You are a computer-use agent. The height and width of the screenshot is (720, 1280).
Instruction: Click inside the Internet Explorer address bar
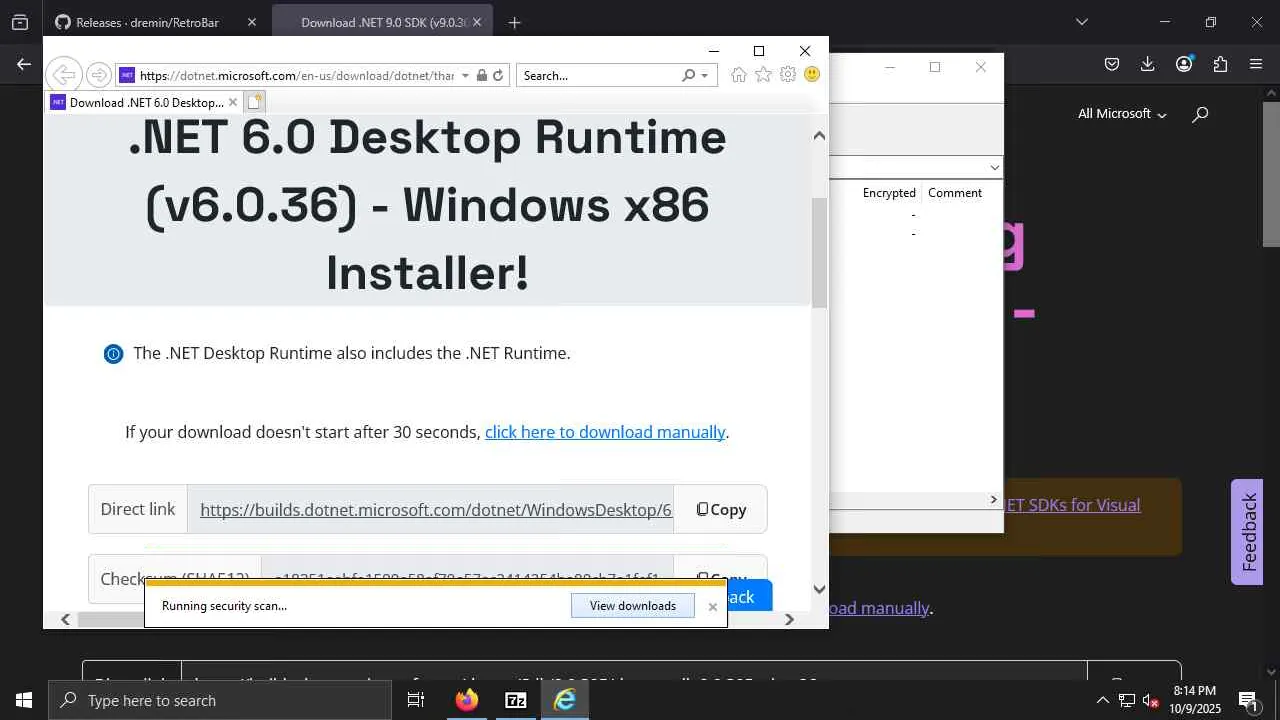(x=297, y=76)
